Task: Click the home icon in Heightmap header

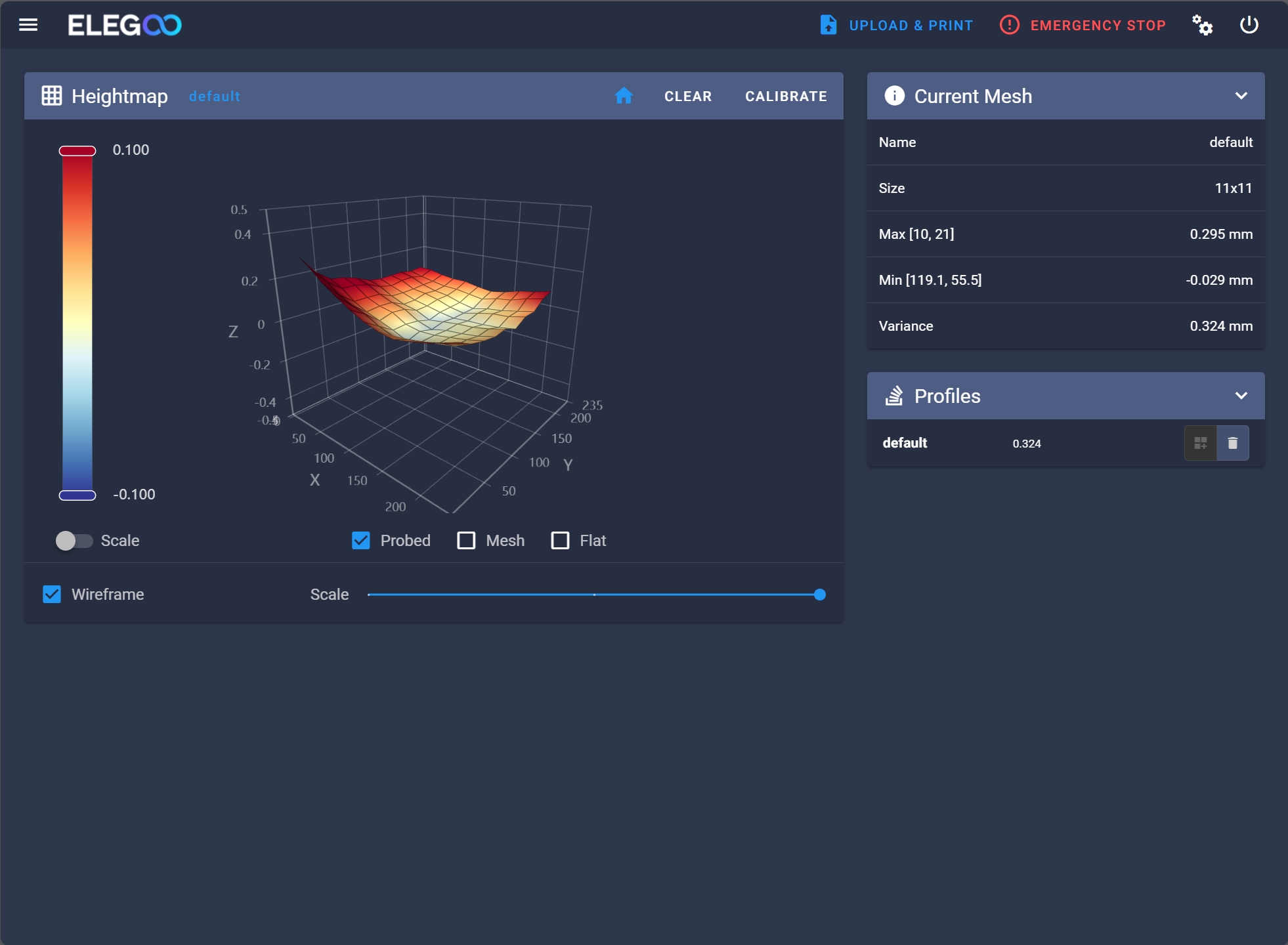Action: coord(623,96)
